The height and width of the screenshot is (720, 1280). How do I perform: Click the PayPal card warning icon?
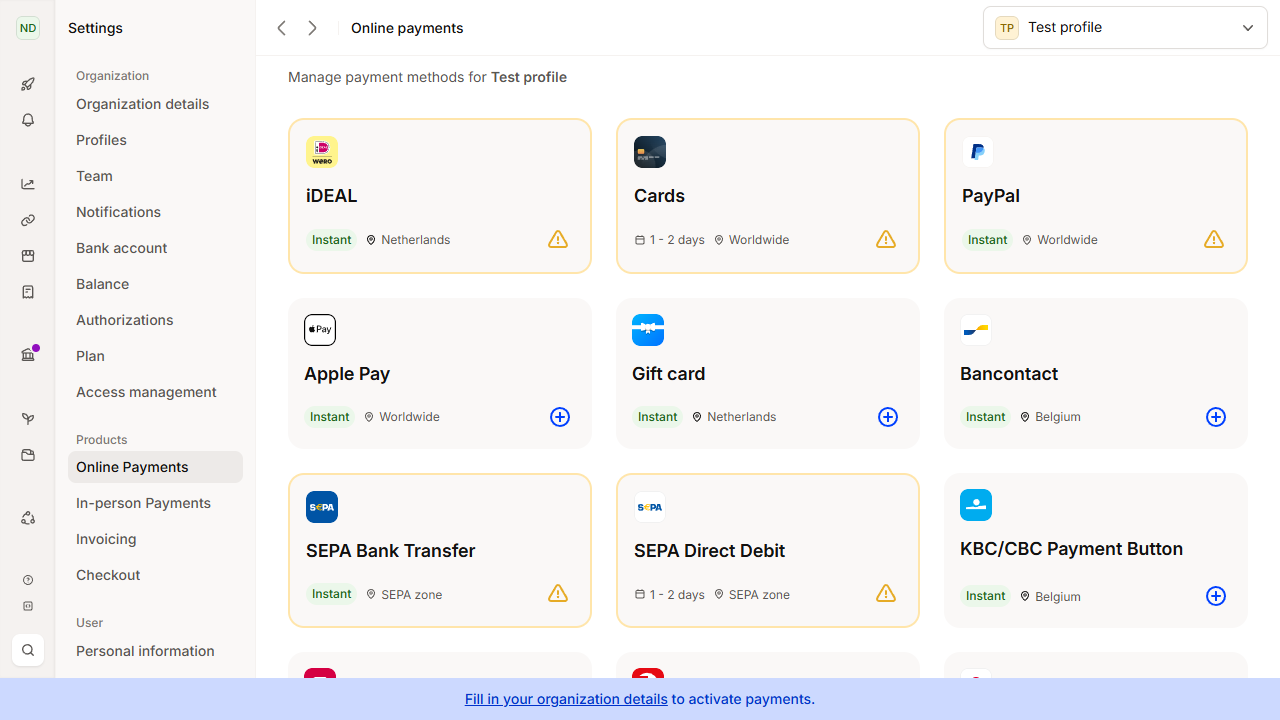coord(1214,239)
